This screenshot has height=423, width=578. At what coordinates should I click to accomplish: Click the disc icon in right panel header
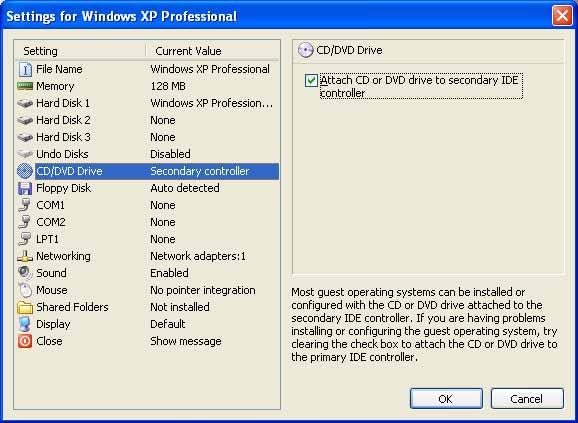306,50
